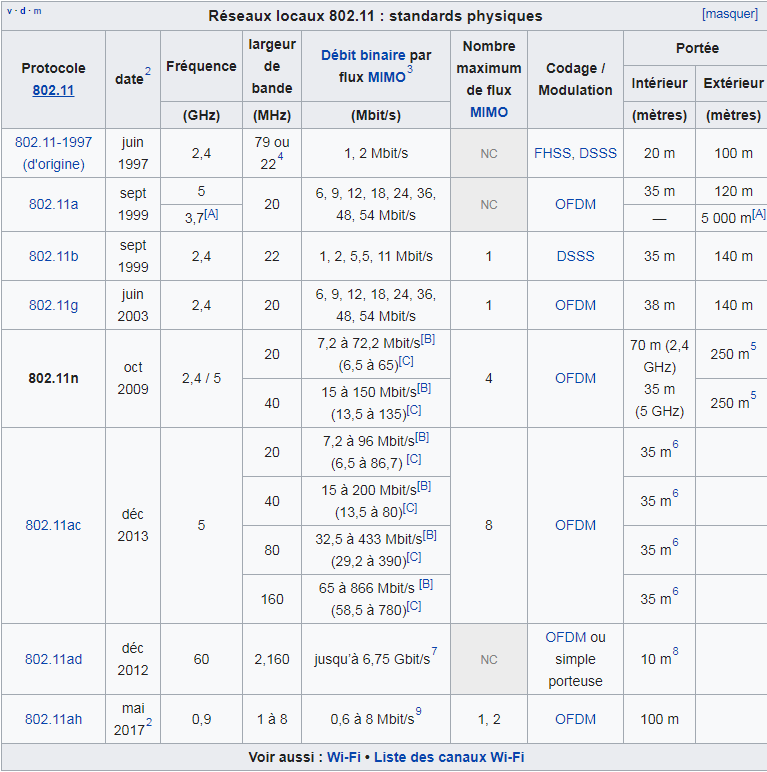Open the 802.11ah protocol link
767x772 pixels.
tap(53, 719)
